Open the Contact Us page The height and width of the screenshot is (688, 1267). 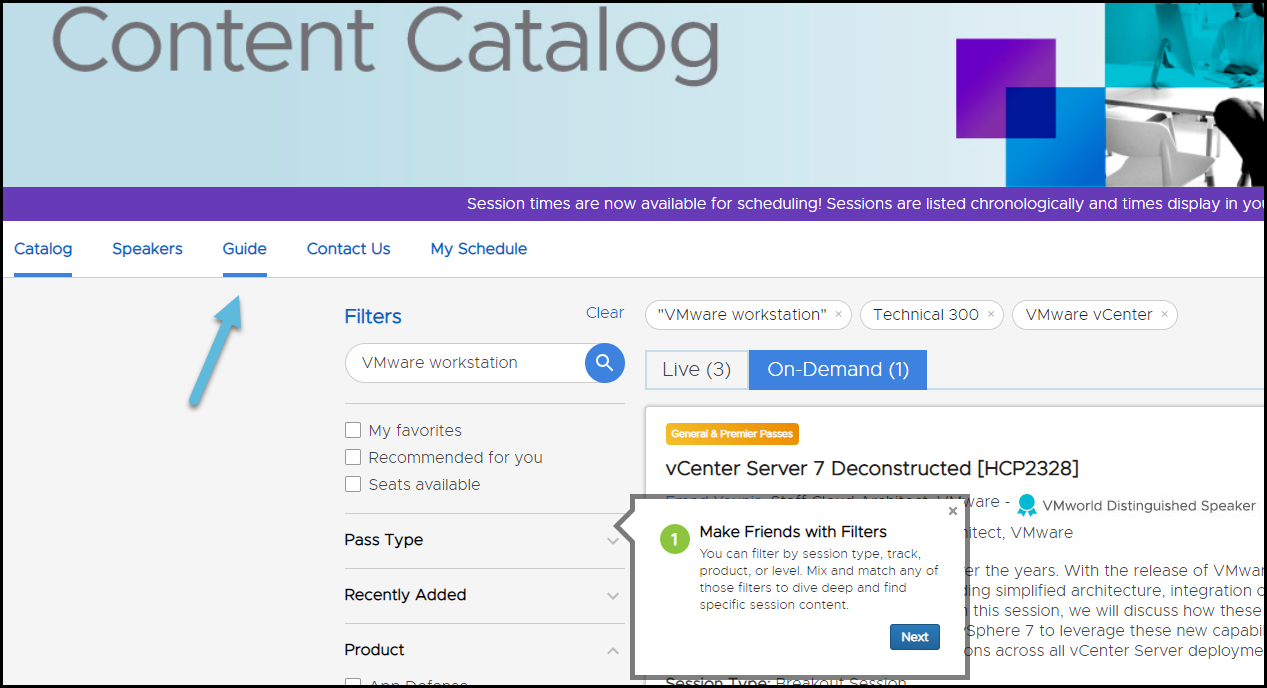[x=349, y=249]
